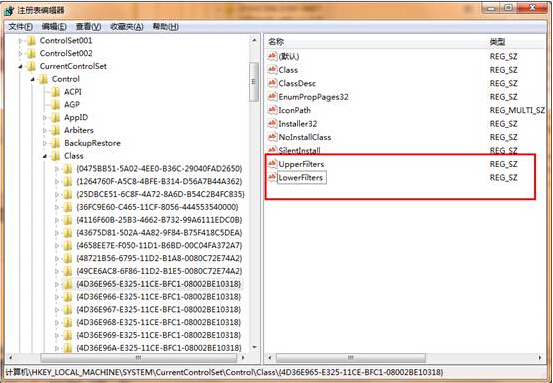
Task: Click the EnumPropPages32 value icon
Action: [x=272, y=97]
